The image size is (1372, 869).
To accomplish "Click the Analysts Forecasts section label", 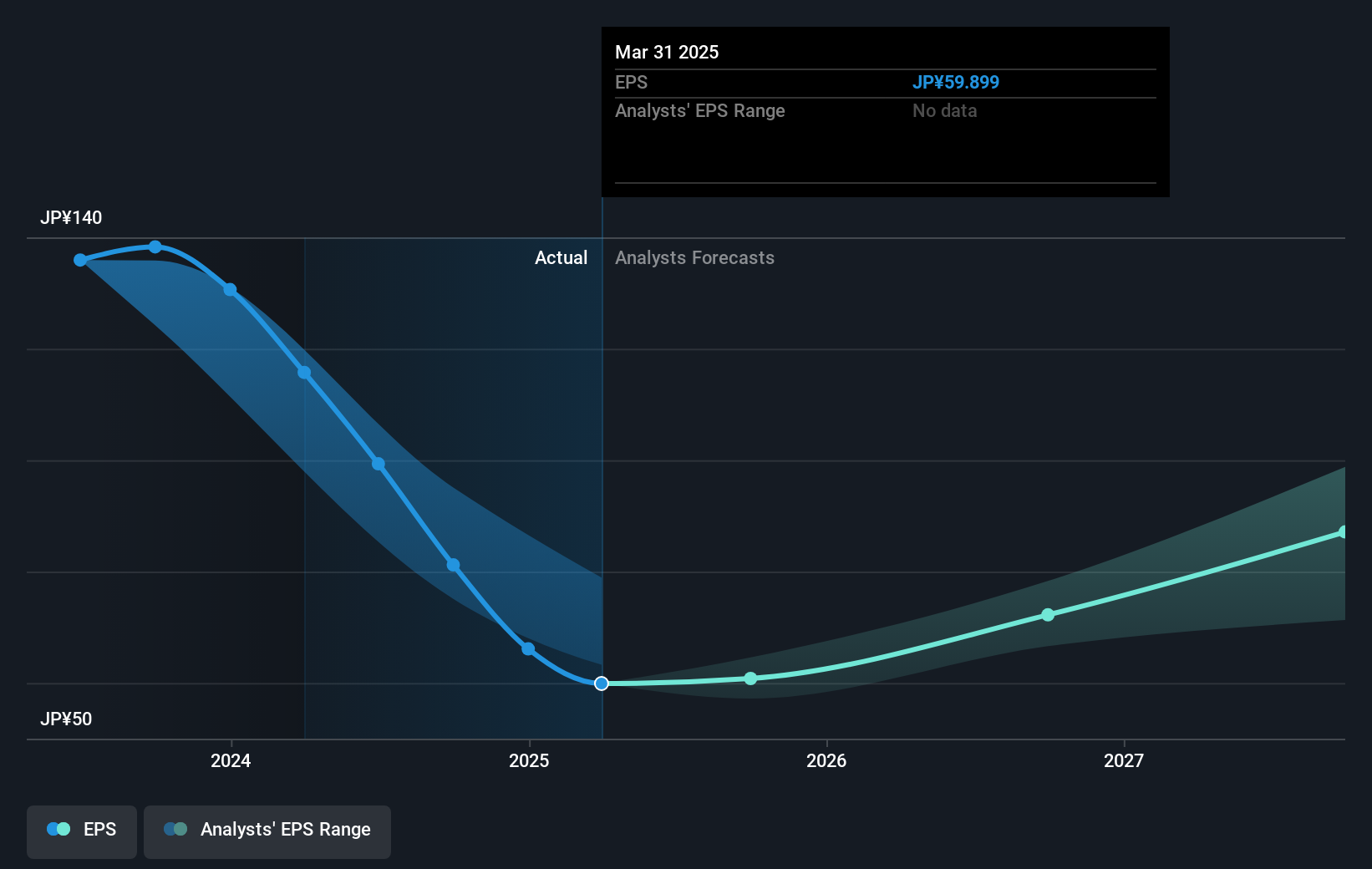I will 695,258.
